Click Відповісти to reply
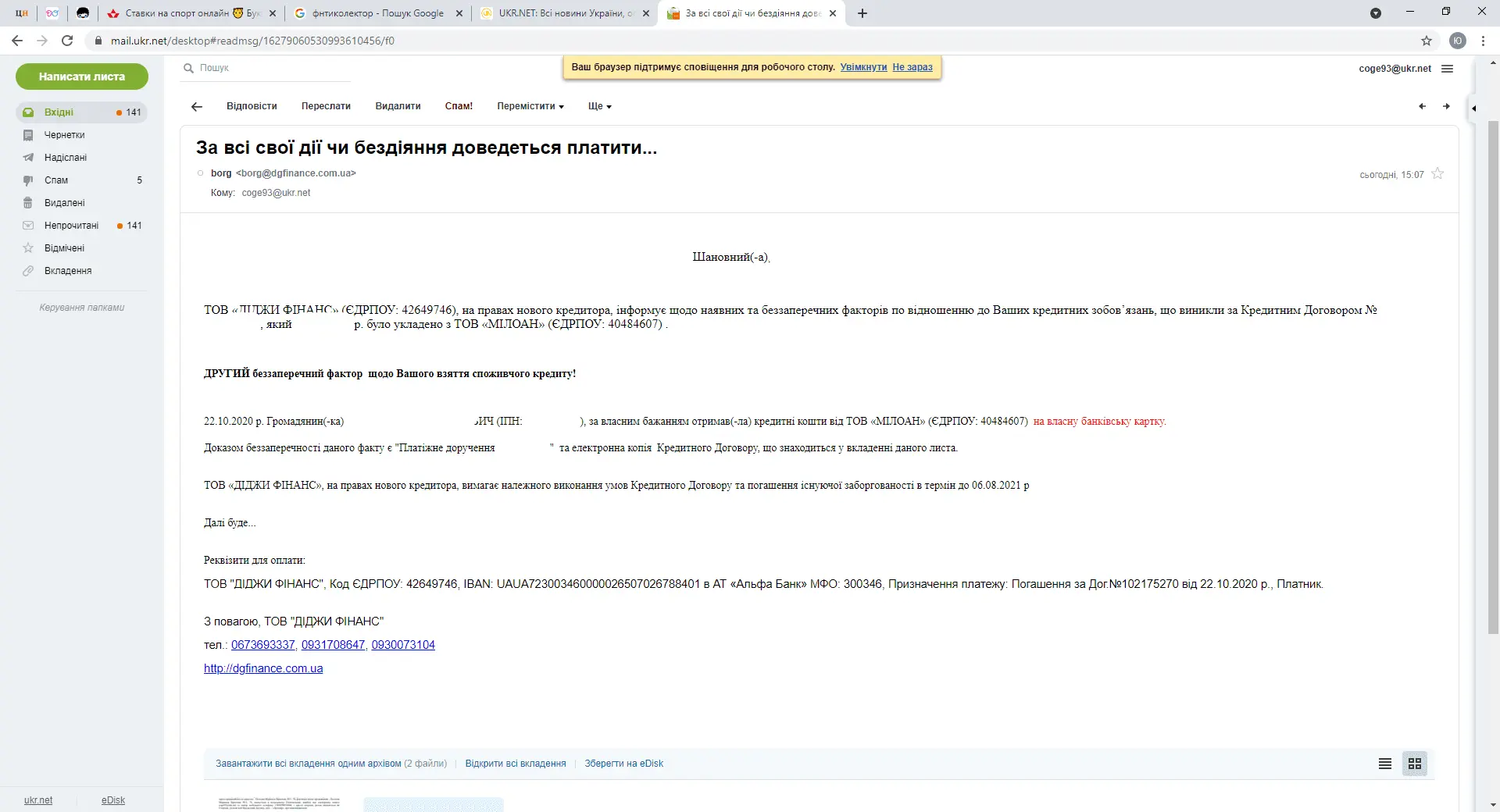 tap(252, 106)
